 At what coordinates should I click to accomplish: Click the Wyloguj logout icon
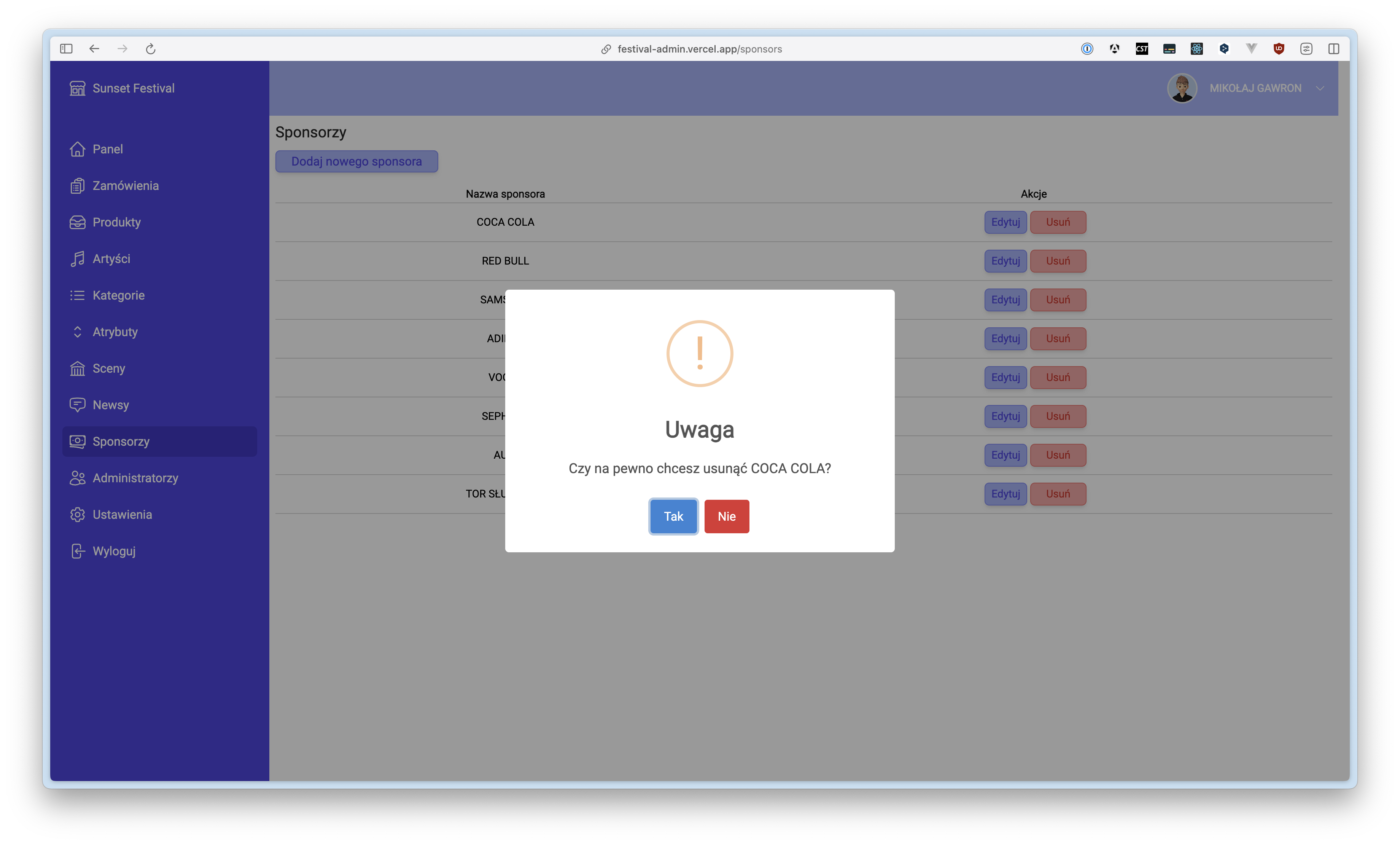(x=77, y=551)
